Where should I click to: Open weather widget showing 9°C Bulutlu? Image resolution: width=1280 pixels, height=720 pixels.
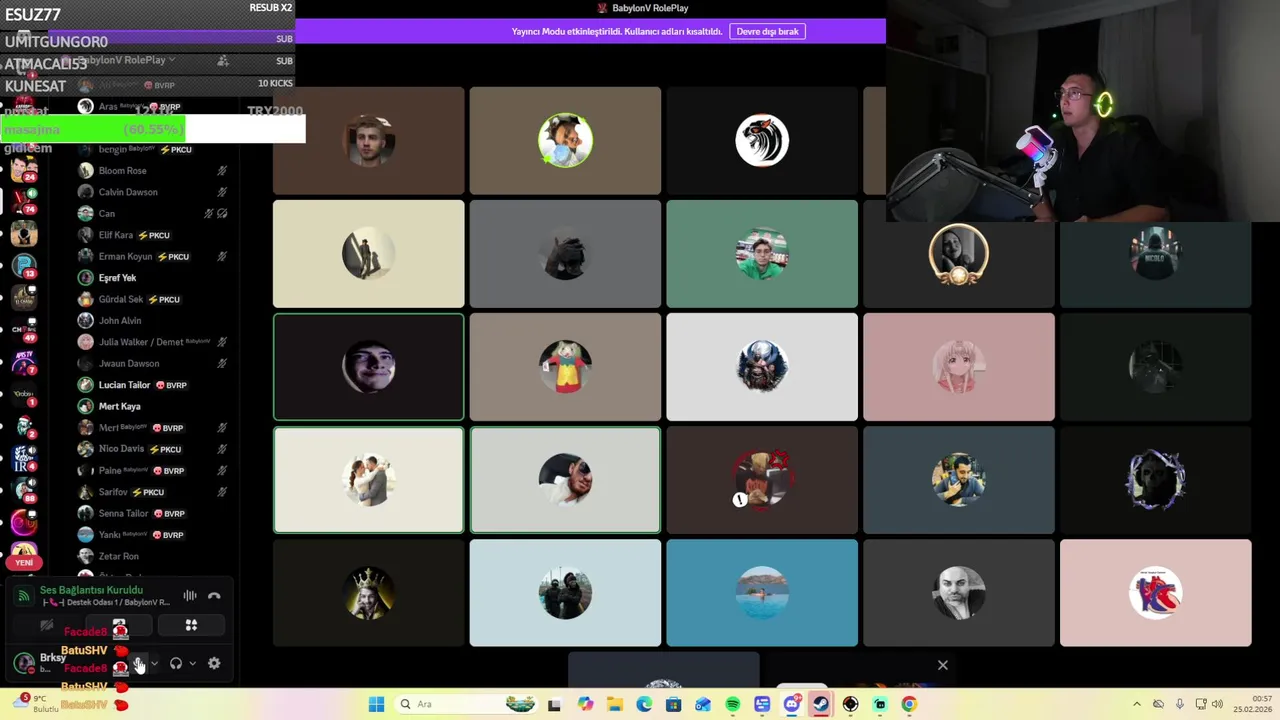36,704
